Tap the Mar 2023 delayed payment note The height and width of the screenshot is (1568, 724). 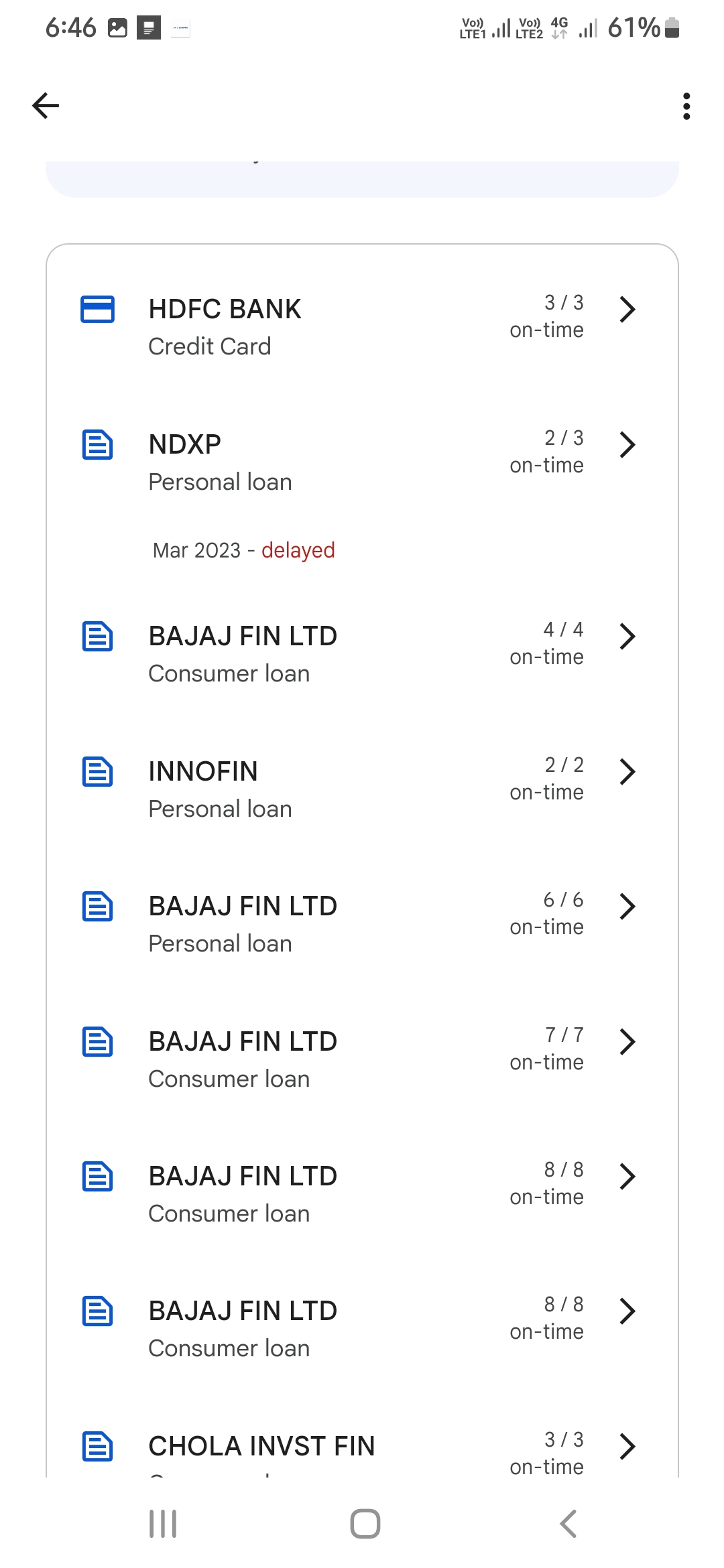(244, 550)
